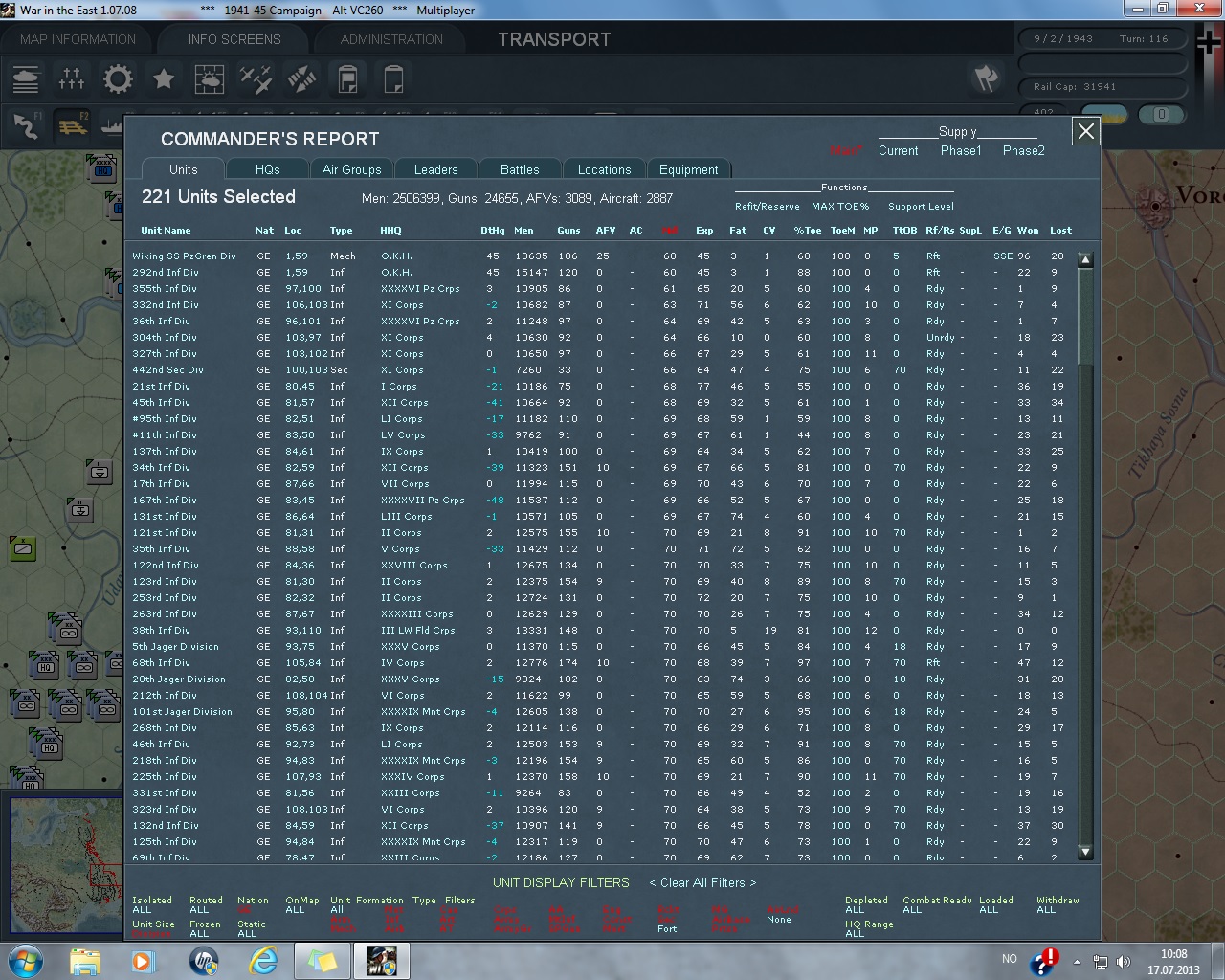This screenshot has height=980, width=1225.
Task: Open the Windows Start menu
Action: click(26, 960)
